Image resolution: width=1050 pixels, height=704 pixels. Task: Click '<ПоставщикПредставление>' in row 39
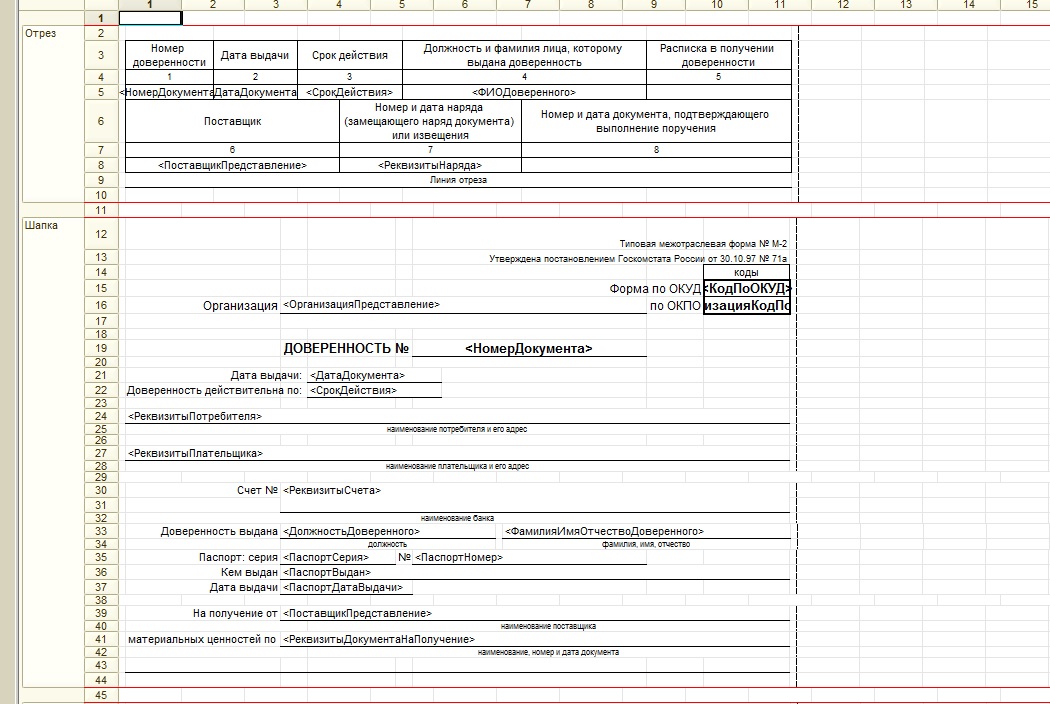358,614
